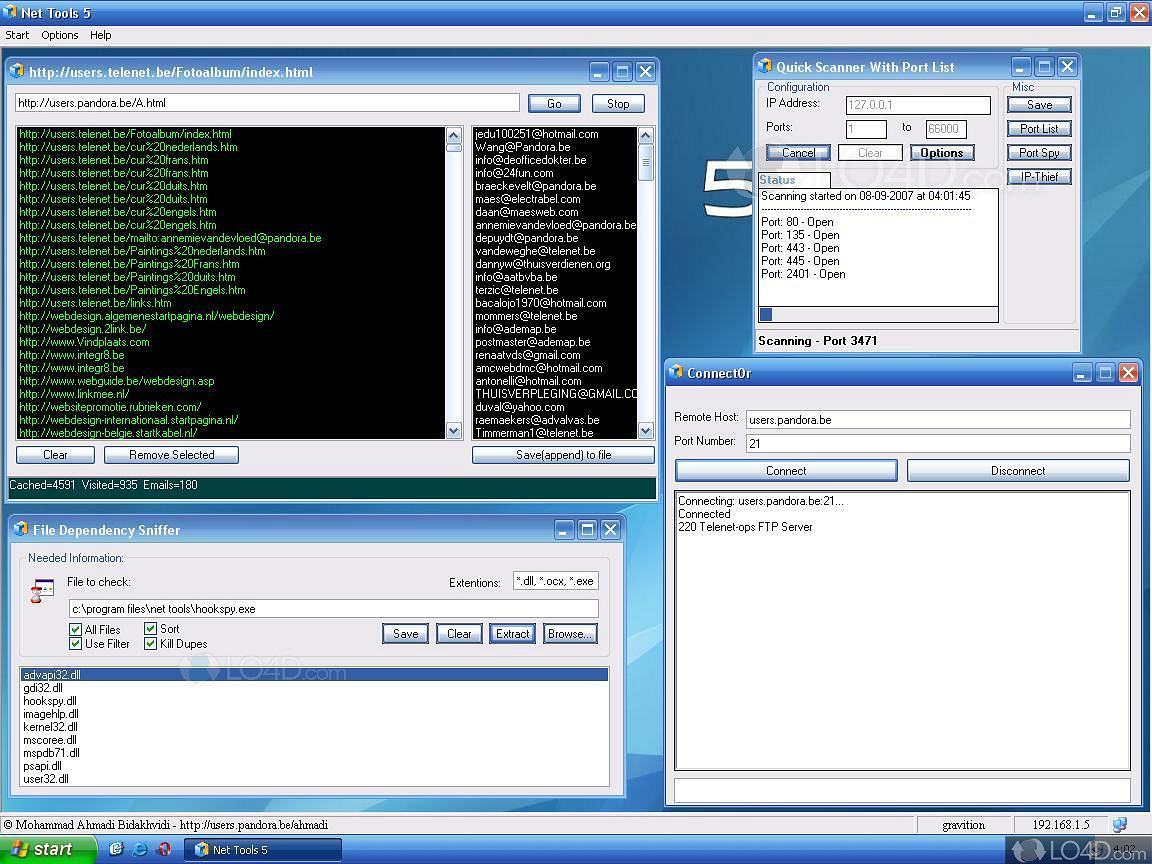Image resolution: width=1152 pixels, height=864 pixels.
Task: Click the File Dependency Sniffer title icon
Action: coord(22,530)
